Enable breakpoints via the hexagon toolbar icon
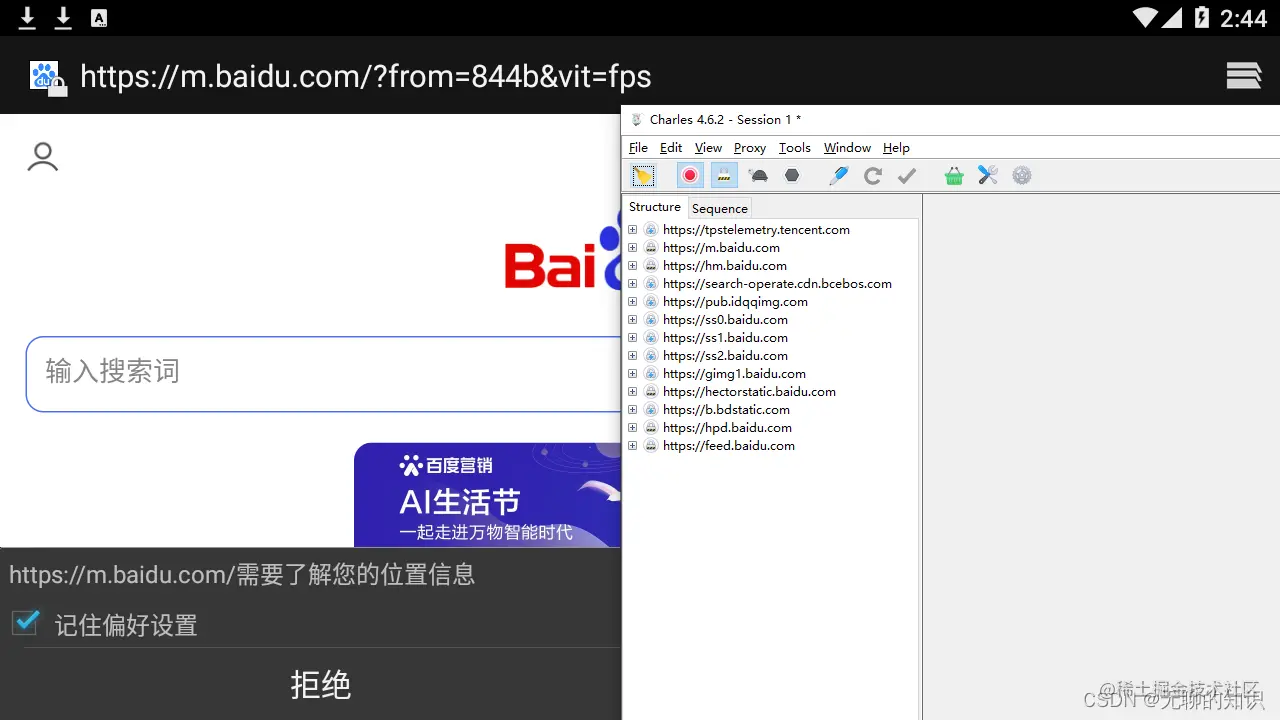The height and width of the screenshot is (720, 1280). tap(792, 175)
